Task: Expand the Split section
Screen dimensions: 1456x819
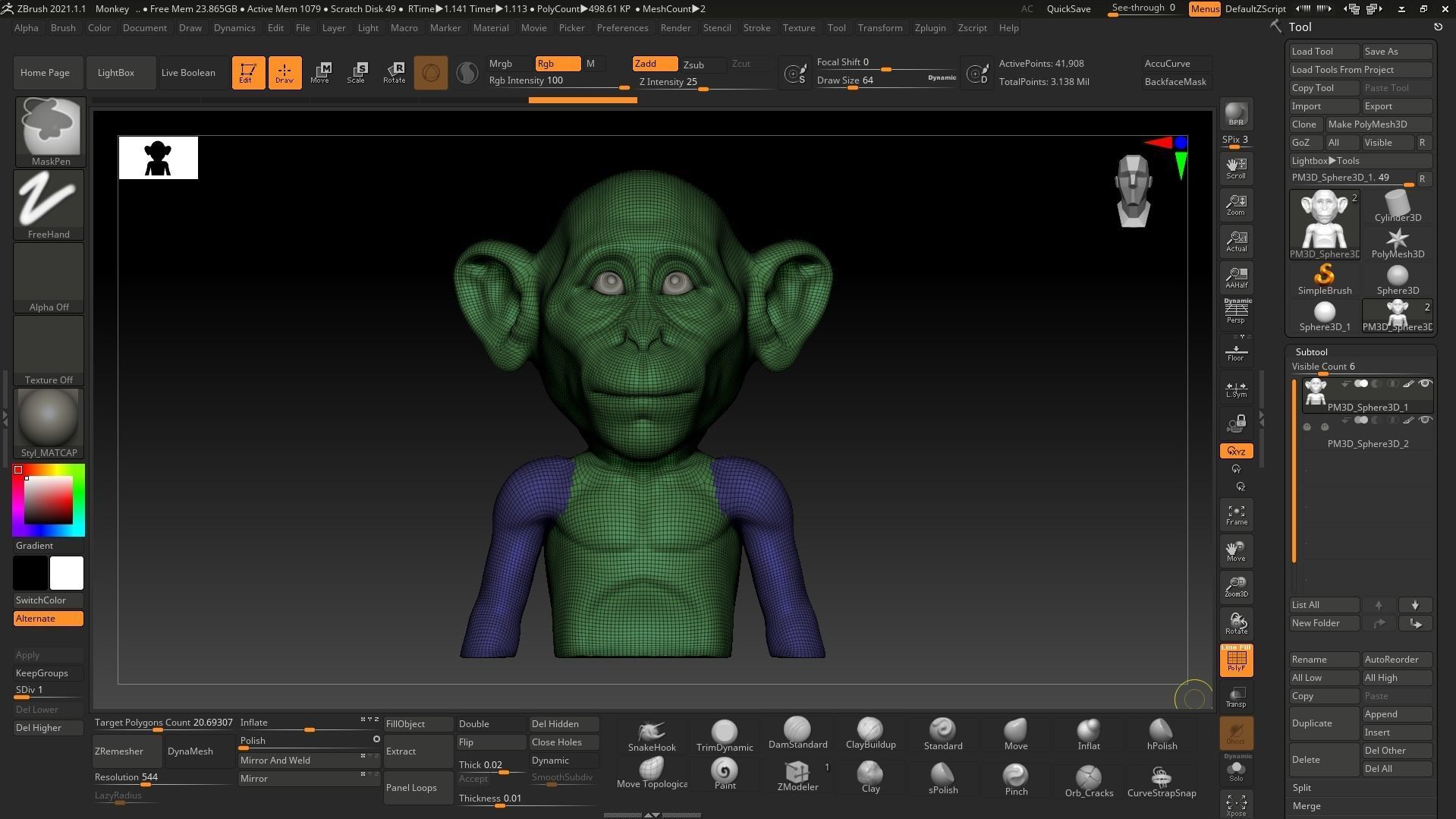Action: (x=1301, y=788)
